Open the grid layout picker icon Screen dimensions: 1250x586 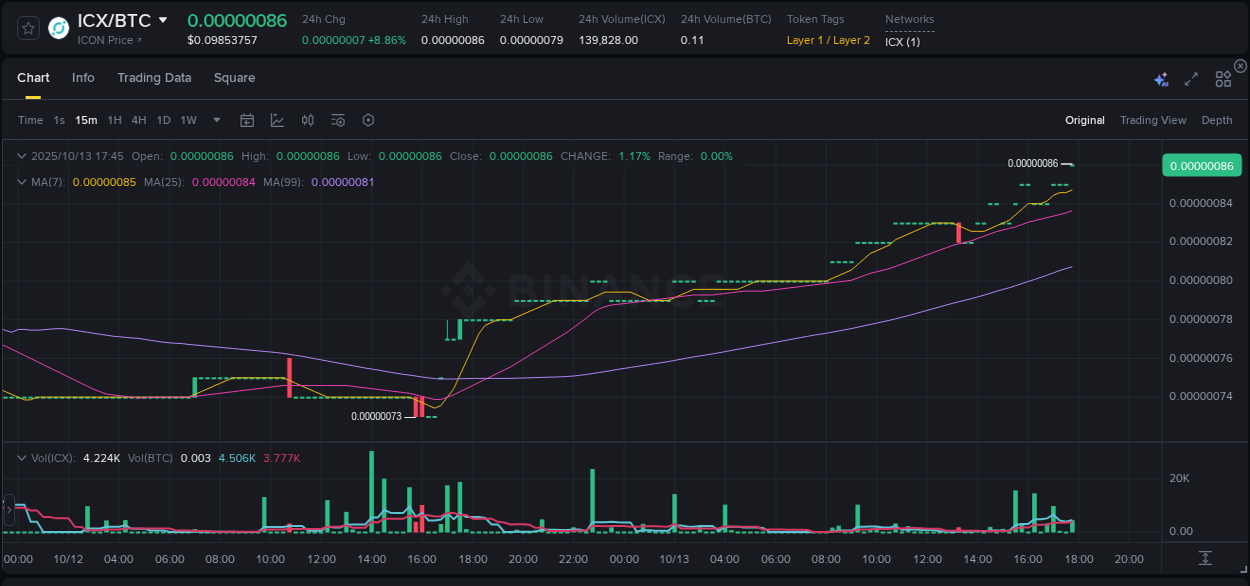1223,78
